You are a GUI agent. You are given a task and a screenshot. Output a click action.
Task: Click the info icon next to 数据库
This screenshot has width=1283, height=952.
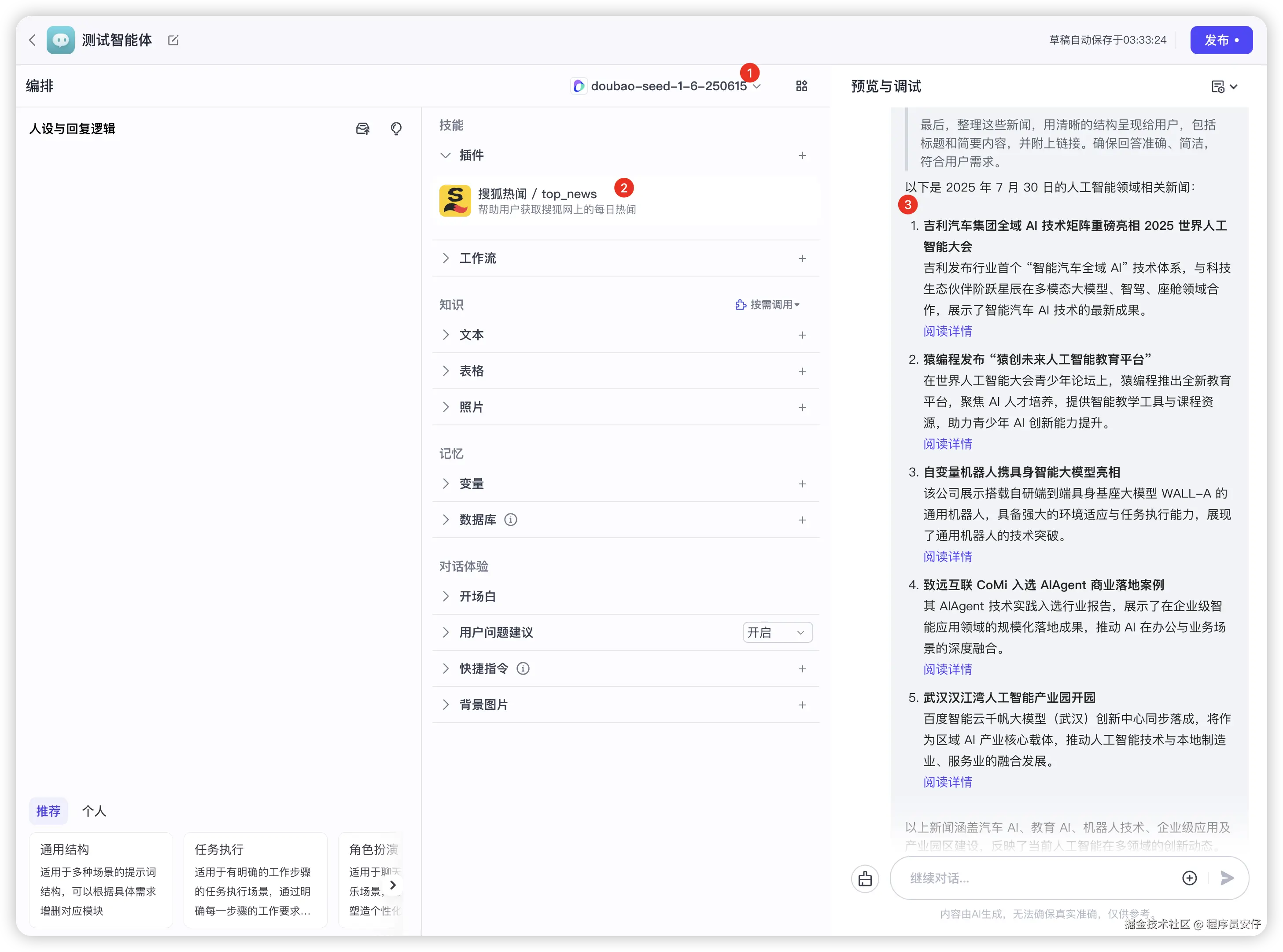click(x=510, y=520)
